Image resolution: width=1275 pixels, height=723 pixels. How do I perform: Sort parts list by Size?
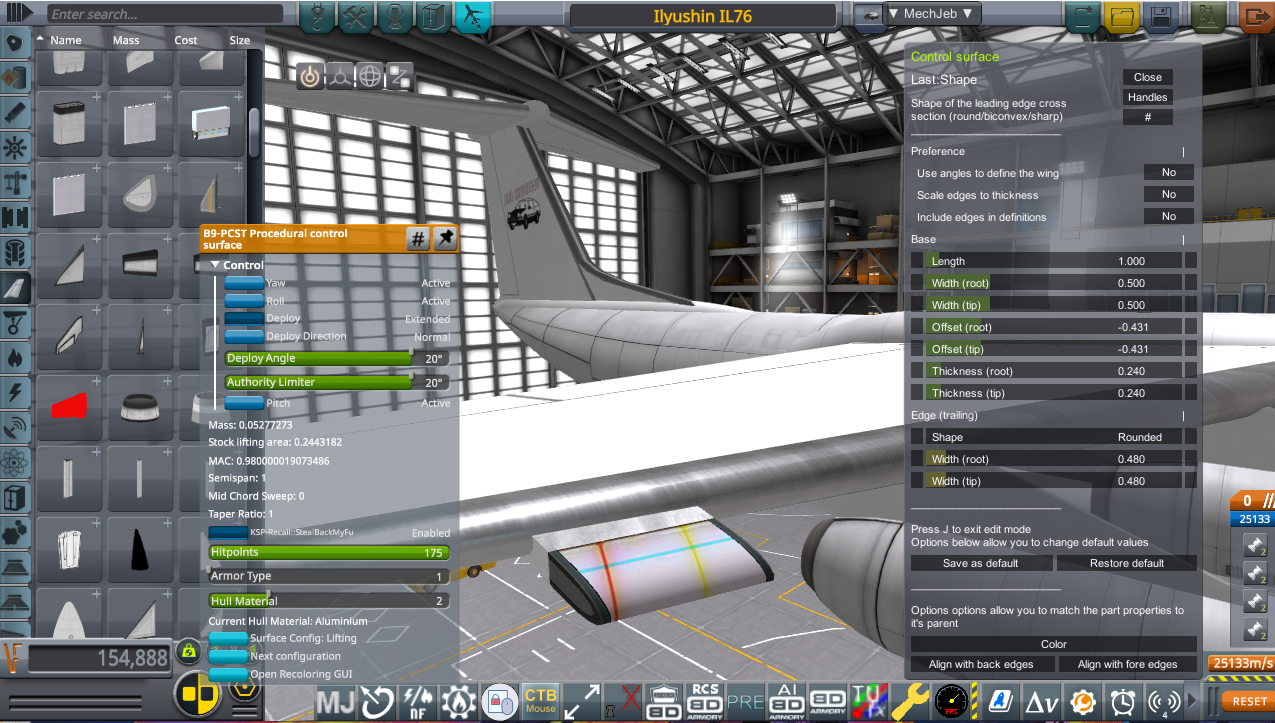coord(240,40)
